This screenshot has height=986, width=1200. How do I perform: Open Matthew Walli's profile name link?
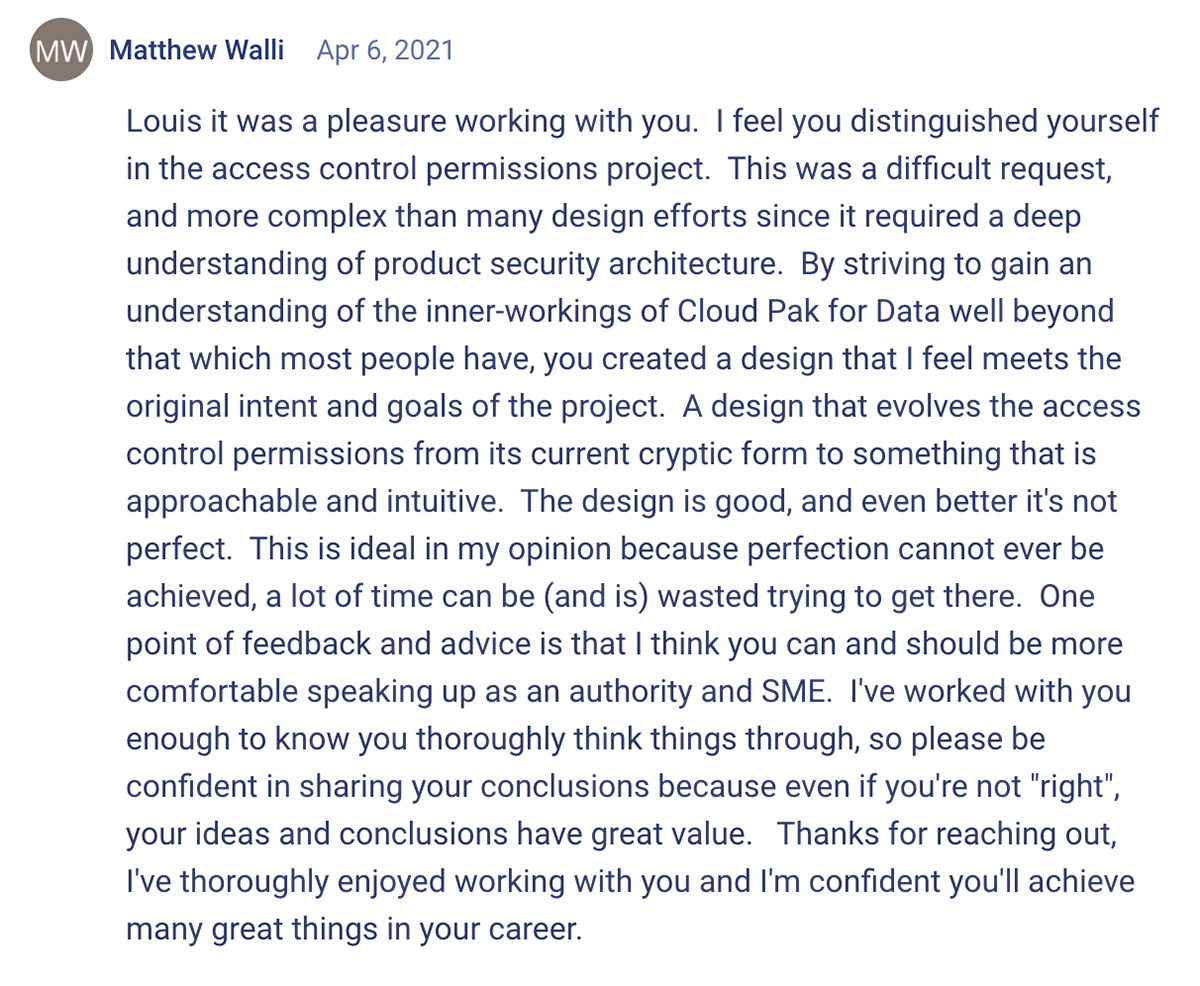pyautogui.click(x=197, y=49)
